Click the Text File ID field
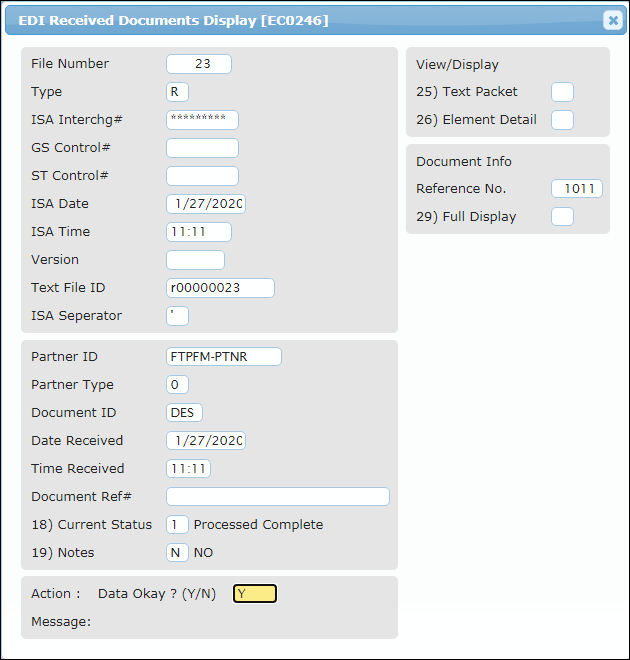Screen dimensions: 630x660 click(221, 288)
